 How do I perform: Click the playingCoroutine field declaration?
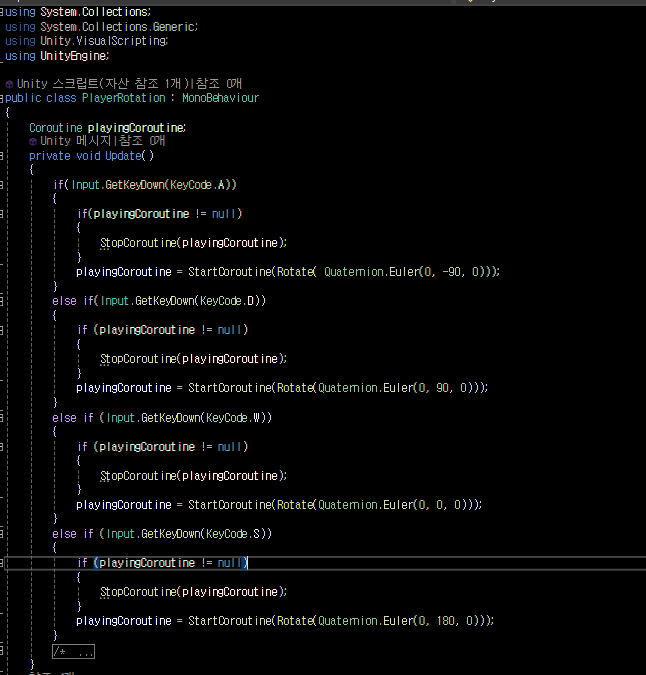[x=136, y=128]
